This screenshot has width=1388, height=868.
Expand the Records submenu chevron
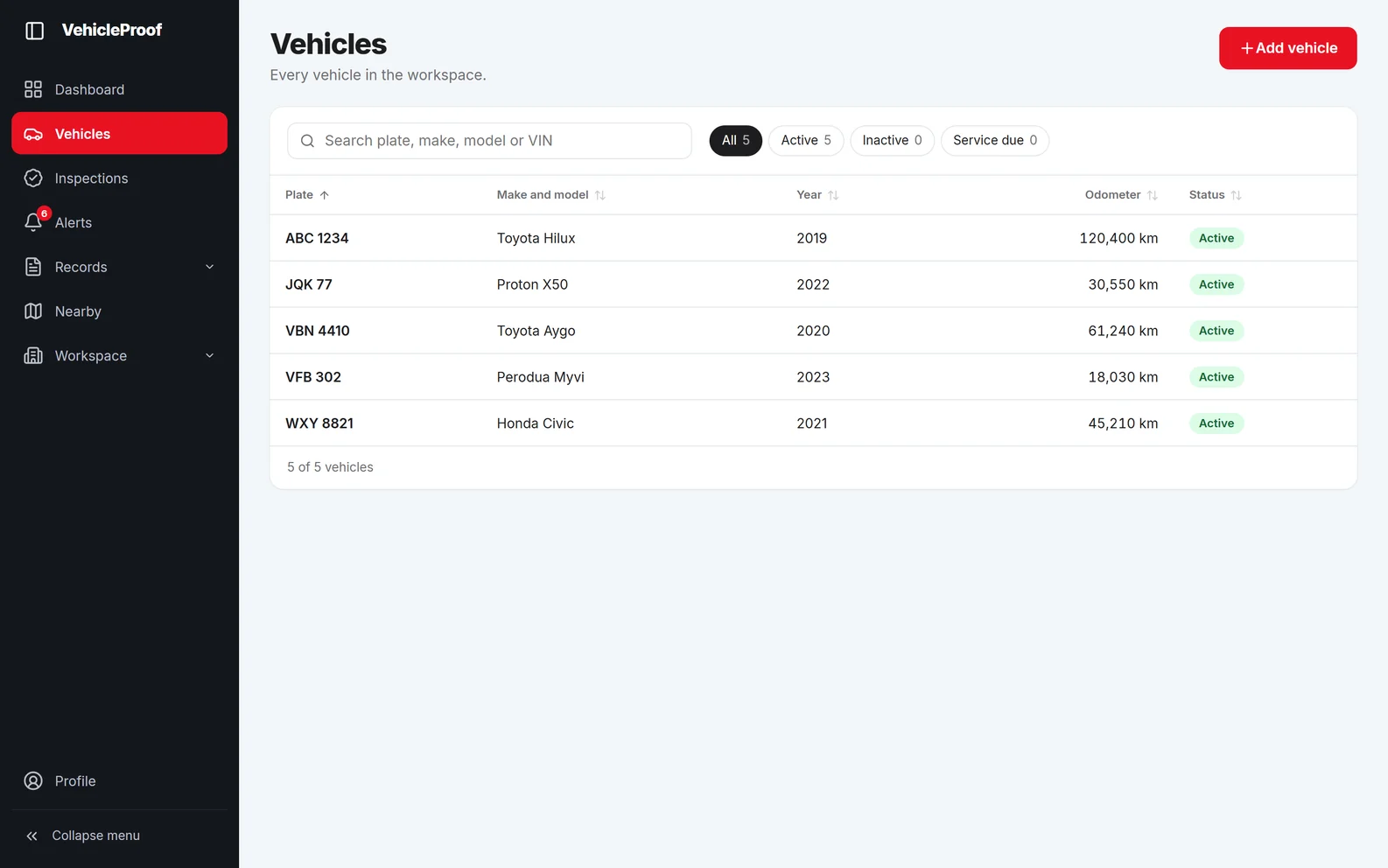point(210,267)
